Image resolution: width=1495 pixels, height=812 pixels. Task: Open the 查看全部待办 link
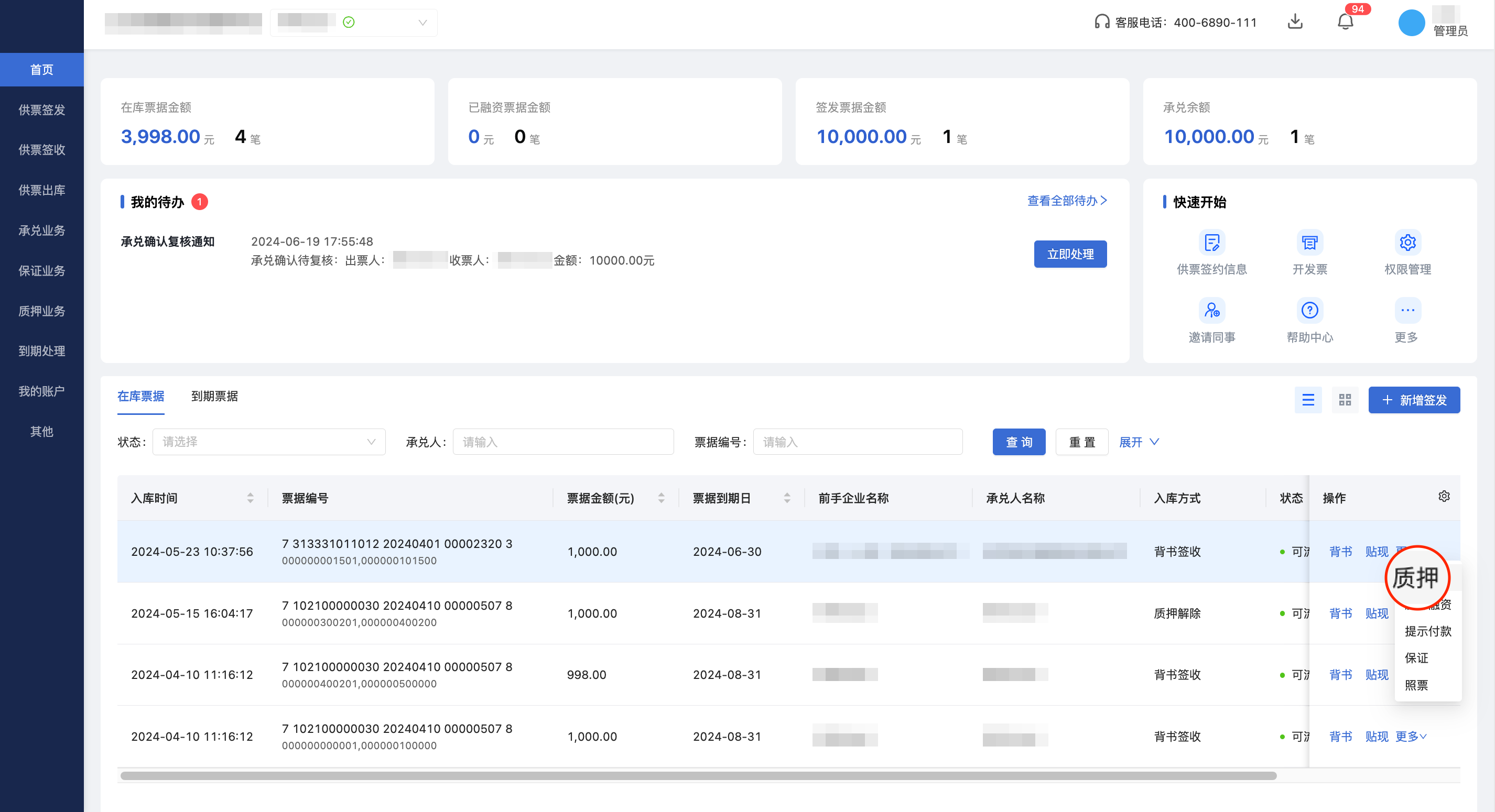[x=1067, y=201]
